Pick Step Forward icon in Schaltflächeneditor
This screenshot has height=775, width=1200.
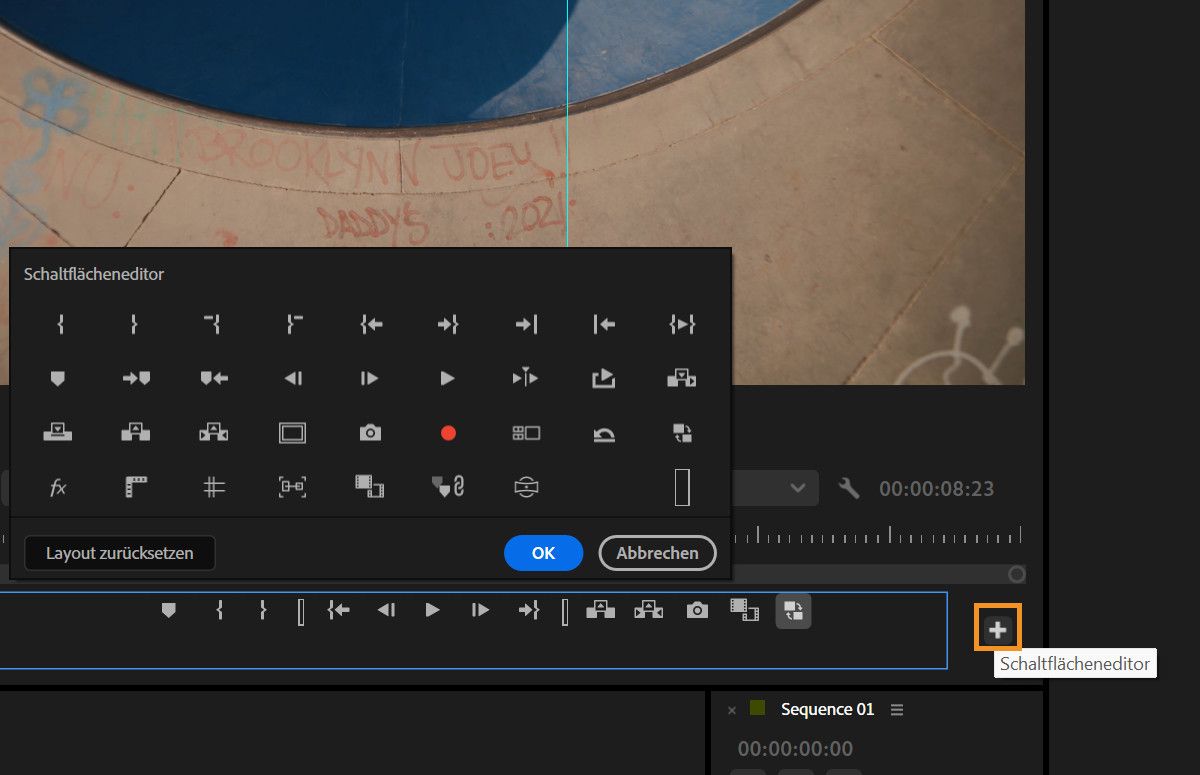point(370,378)
